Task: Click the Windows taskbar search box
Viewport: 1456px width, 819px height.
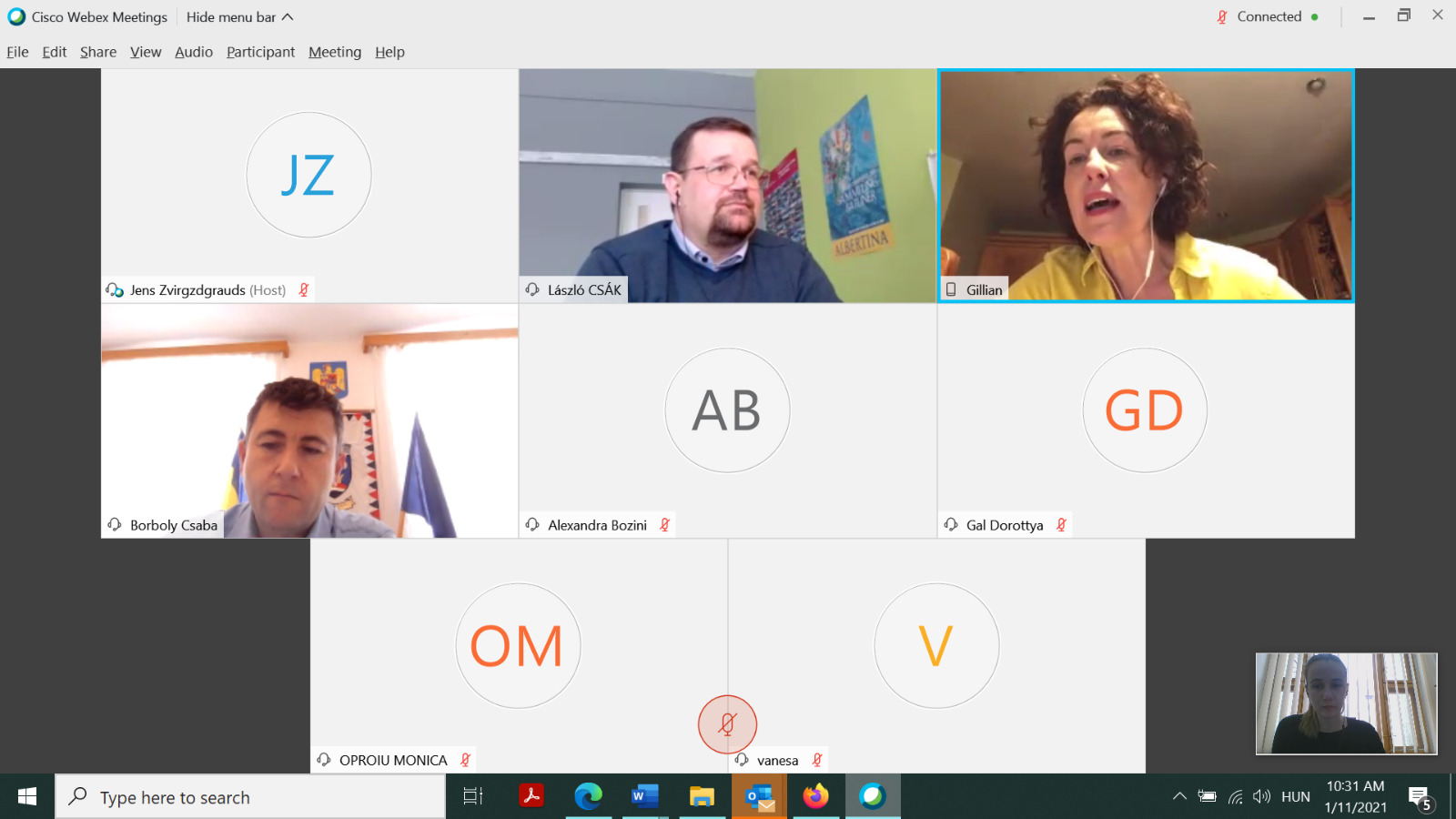Action: [x=250, y=797]
